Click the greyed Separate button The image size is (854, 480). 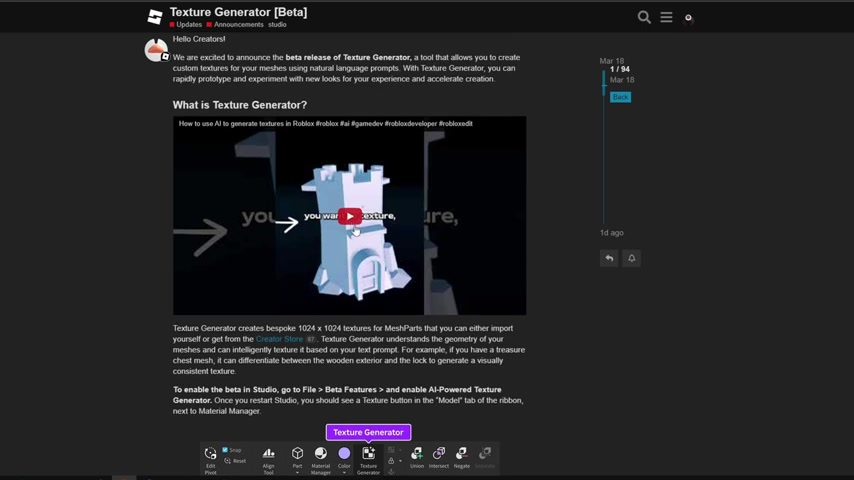[x=485, y=458]
